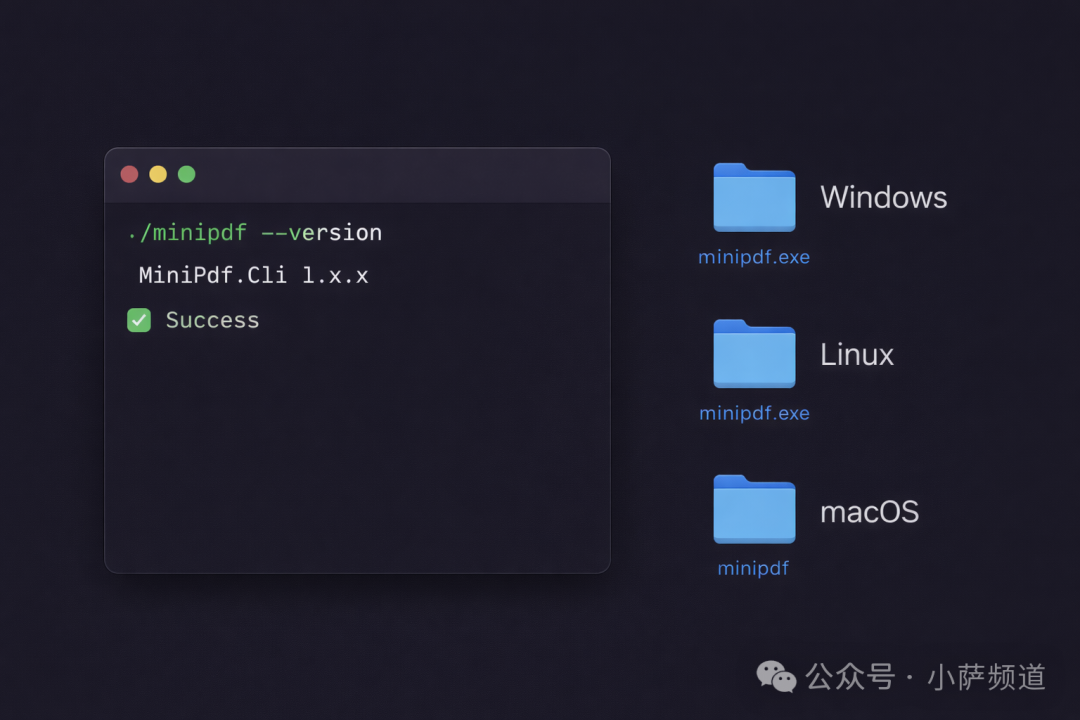Click the empty area inside terminal body
Image resolution: width=1080 pixels, height=720 pixels.
pos(357,460)
